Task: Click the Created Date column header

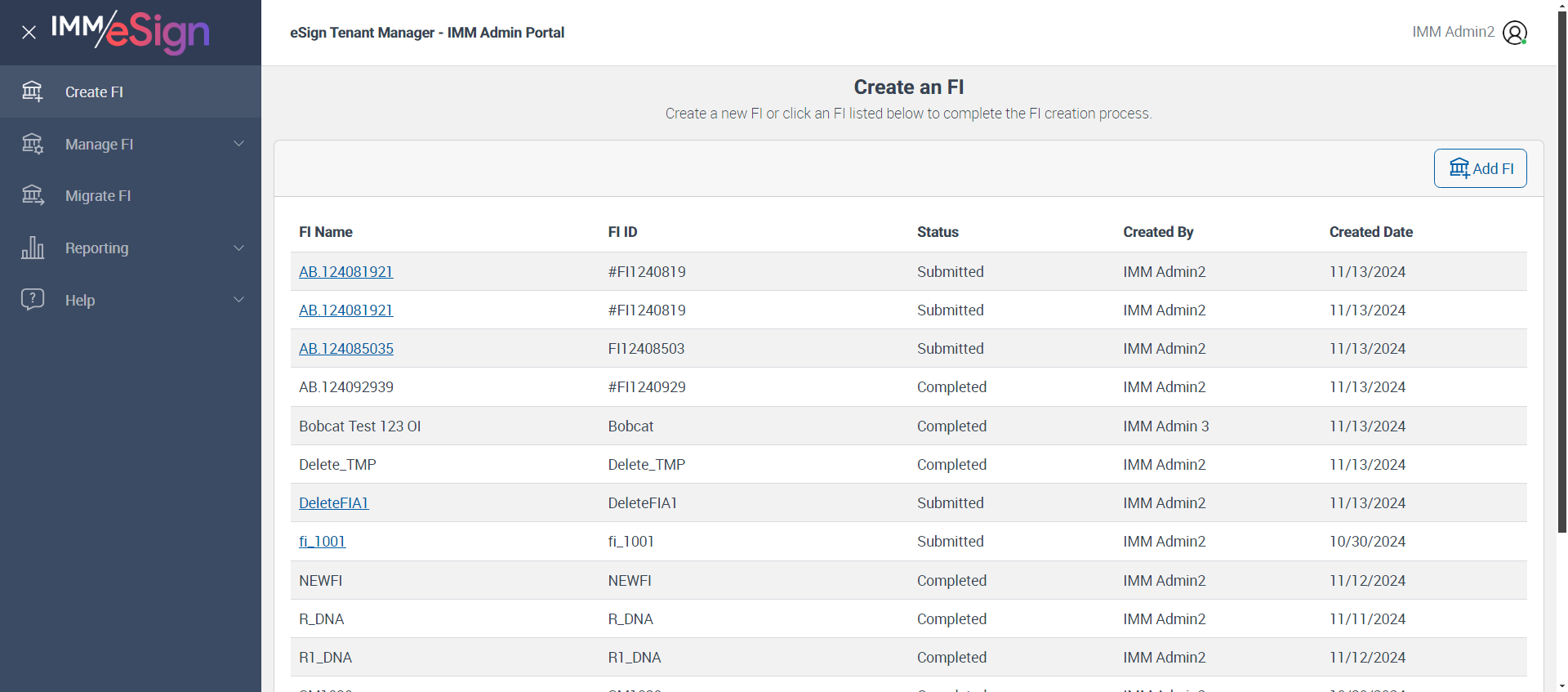Action: pyautogui.click(x=1370, y=232)
